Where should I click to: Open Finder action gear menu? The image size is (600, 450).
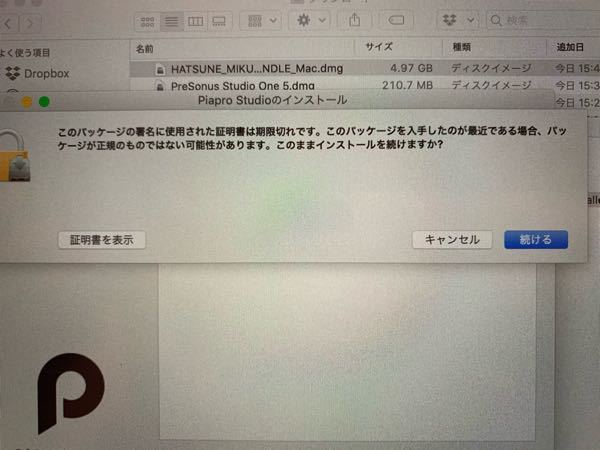tap(311, 20)
